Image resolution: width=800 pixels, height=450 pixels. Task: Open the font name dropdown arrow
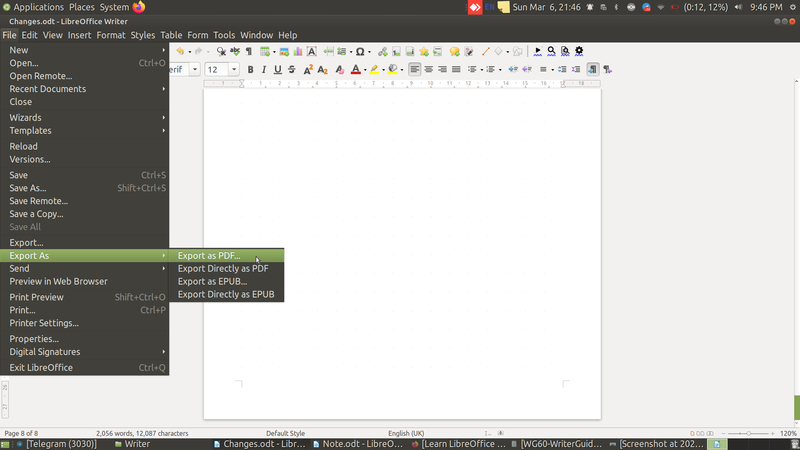[195, 69]
